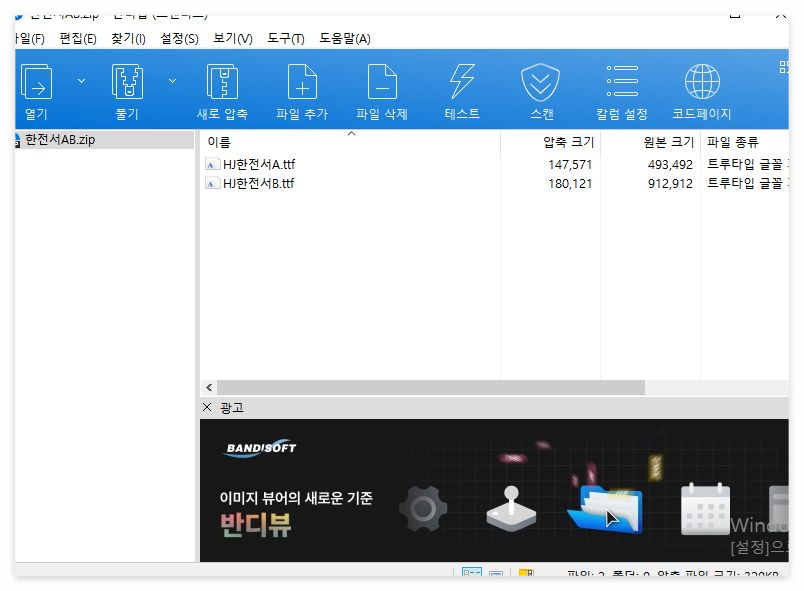Create a new archive with 새로 압축
The width and height of the screenshot is (804, 591).
click(222, 88)
